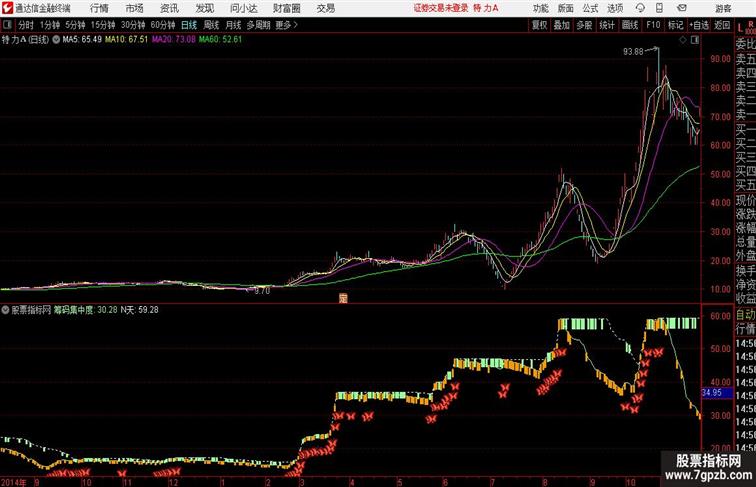Switch to the 15分钟 period tab
This screenshot has height=487, width=756.
point(103,25)
